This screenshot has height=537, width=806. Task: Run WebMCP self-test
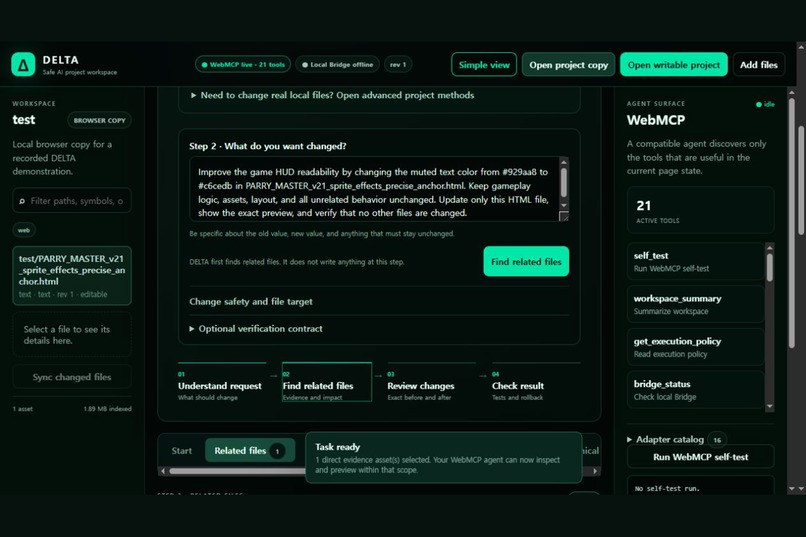pos(700,457)
